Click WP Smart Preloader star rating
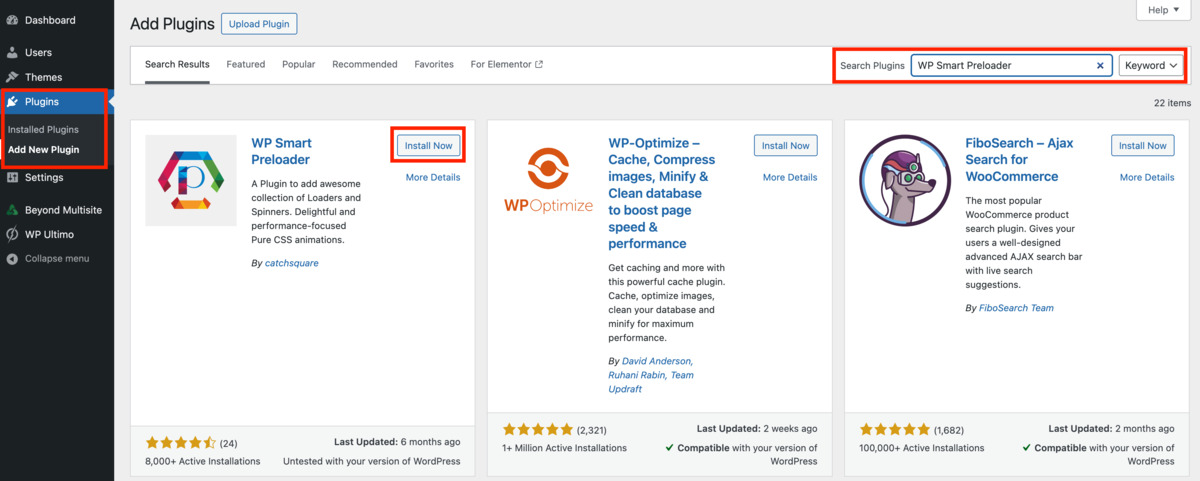 pos(181,442)
